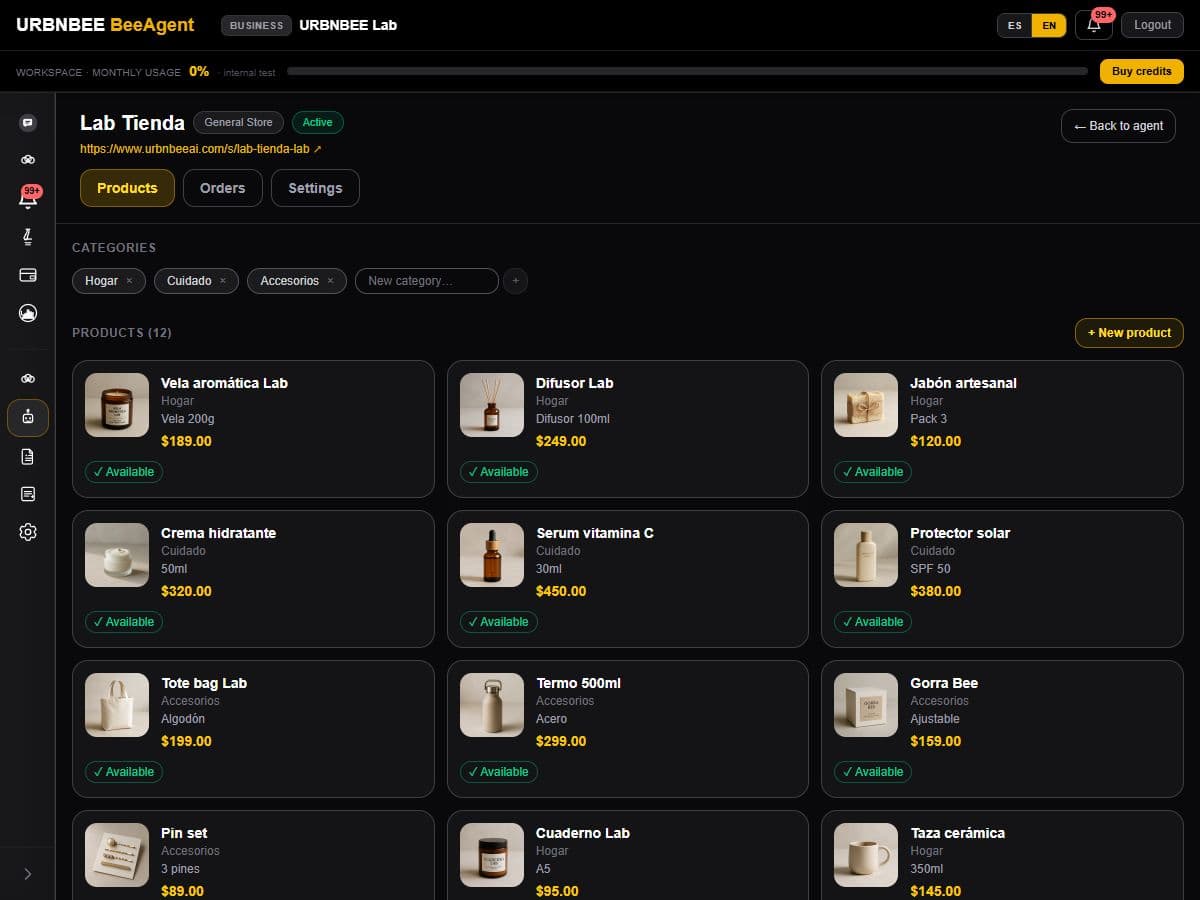1200x900 pixels.
Task: Click the Buy credits button
Action: click(1142, 71)
